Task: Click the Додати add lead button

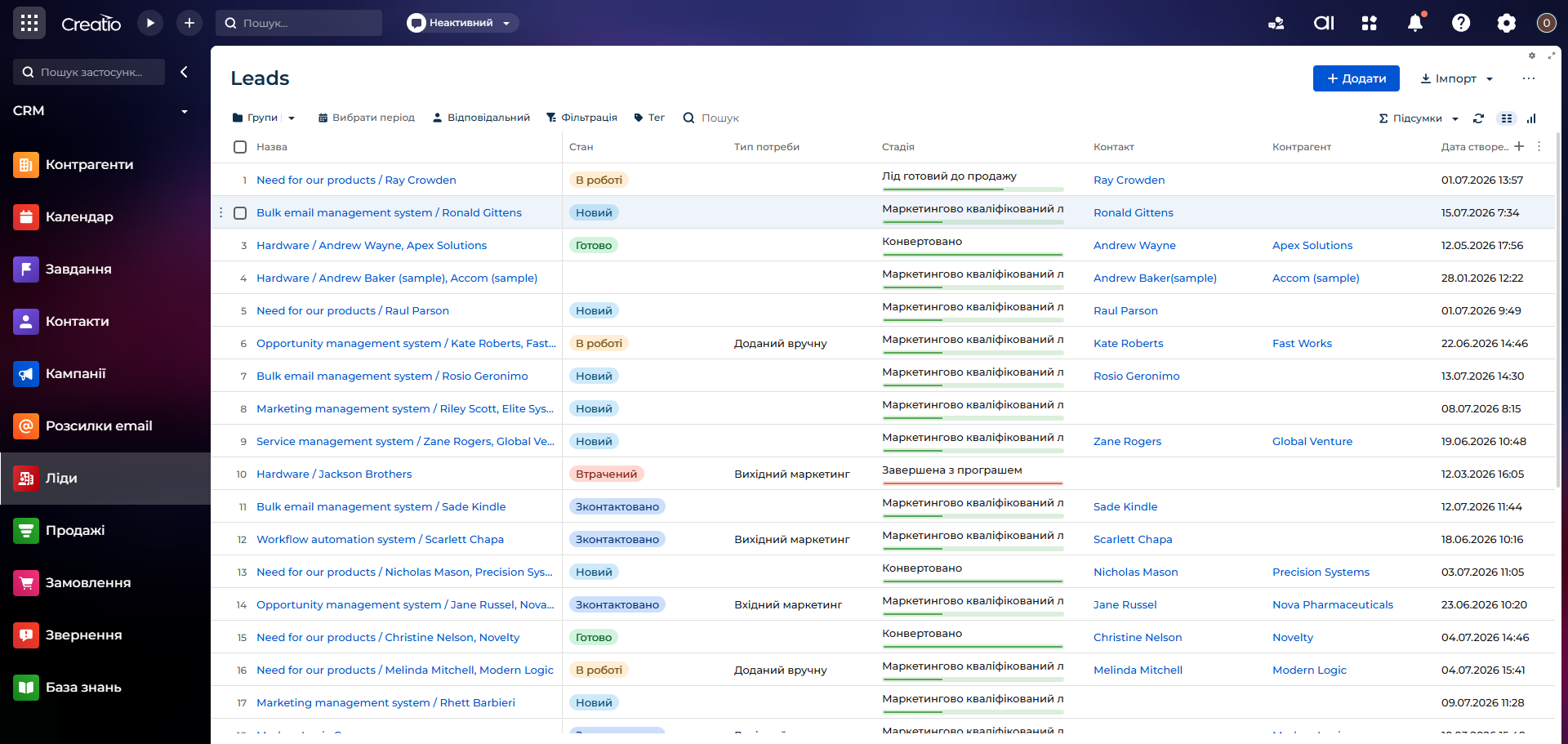Action: tap(1356, 78)
